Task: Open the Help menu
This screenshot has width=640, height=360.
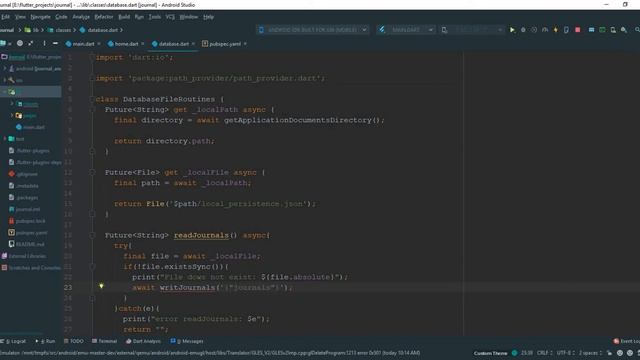Action: point(209,17)
